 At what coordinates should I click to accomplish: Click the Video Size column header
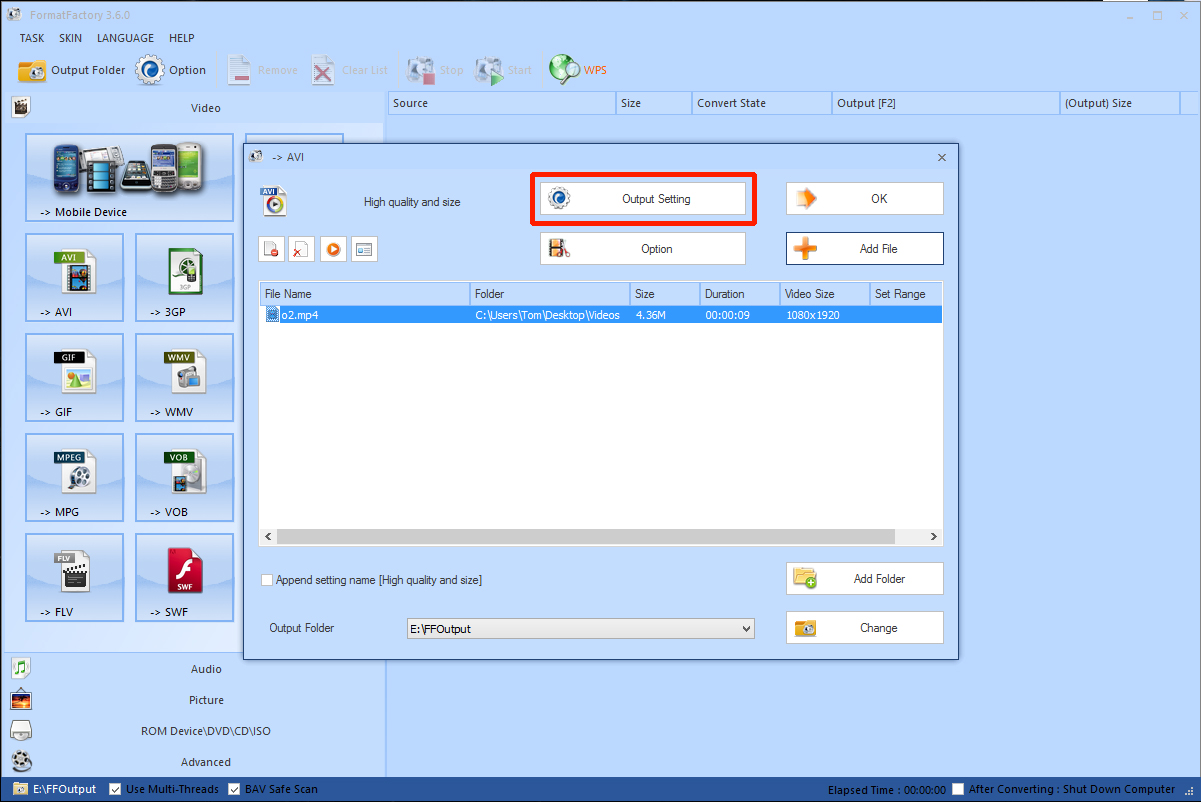[825, 294]
